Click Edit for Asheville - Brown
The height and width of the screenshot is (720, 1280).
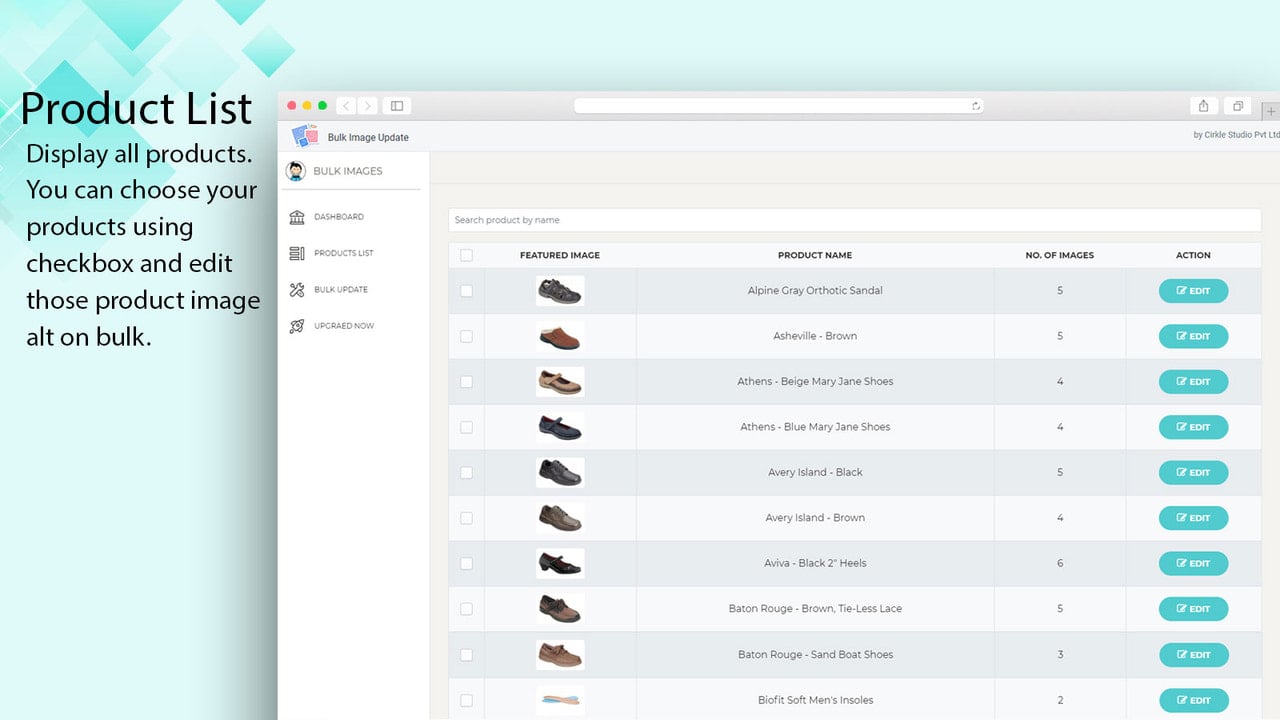coord(1193,336)
